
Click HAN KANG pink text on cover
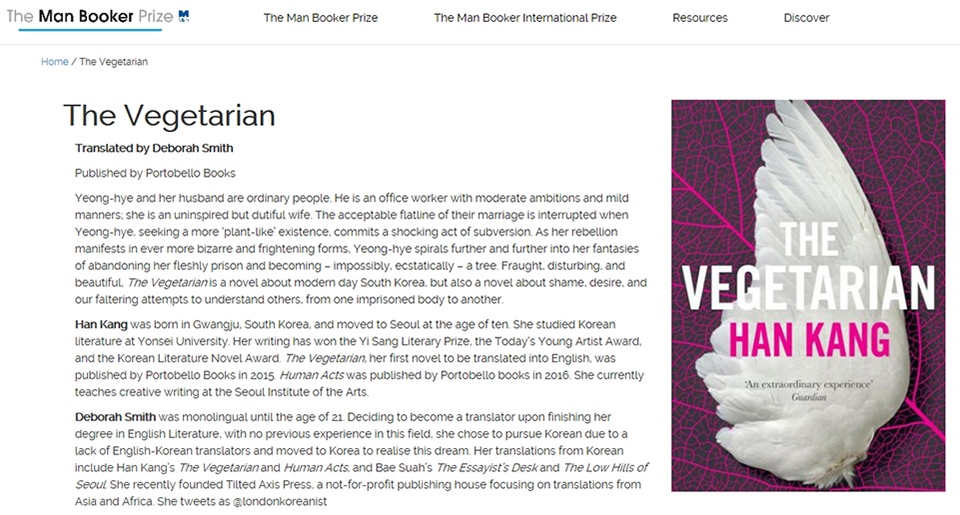tap(809, 339)
